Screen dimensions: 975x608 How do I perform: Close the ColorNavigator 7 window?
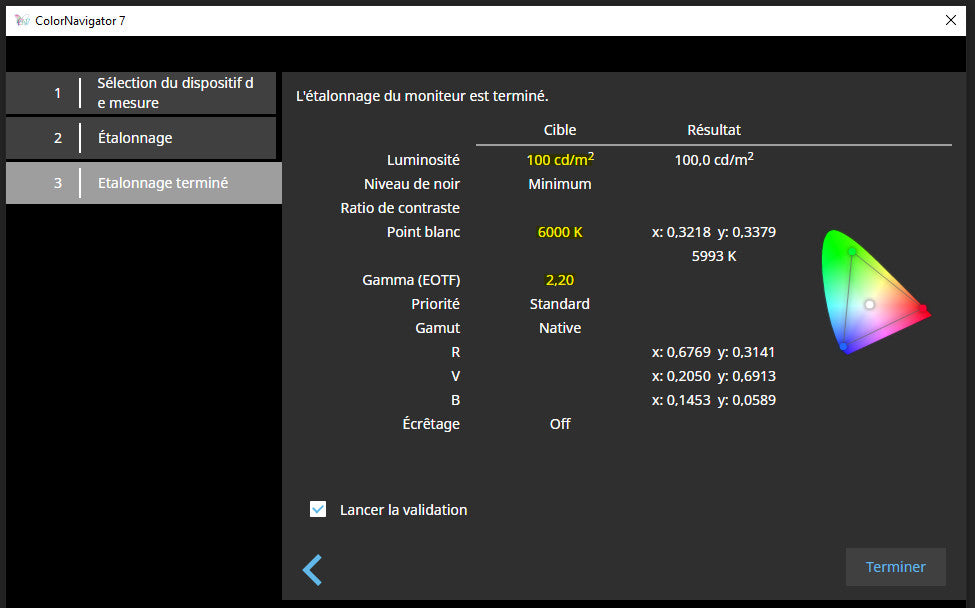950,20
